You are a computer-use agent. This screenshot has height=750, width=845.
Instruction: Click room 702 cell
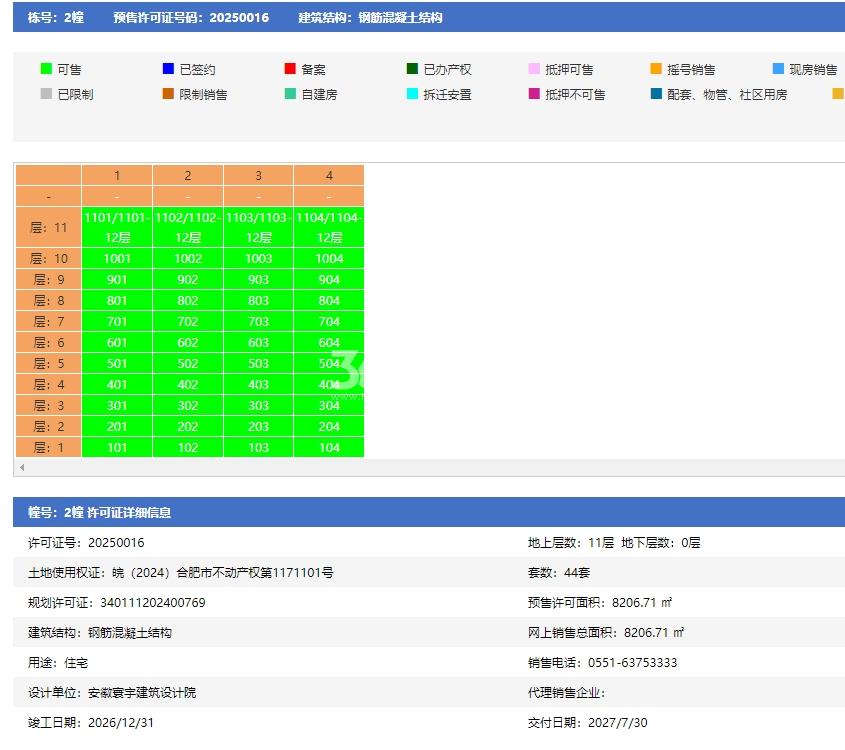tap(188, 322)
